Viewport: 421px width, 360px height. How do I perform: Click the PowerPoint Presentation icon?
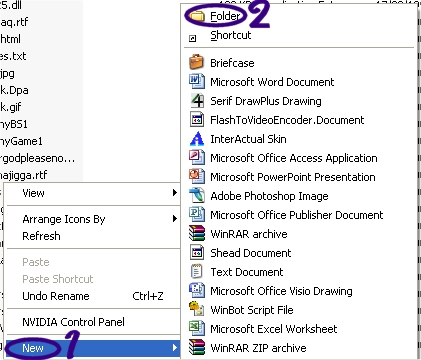click(197, 176)
